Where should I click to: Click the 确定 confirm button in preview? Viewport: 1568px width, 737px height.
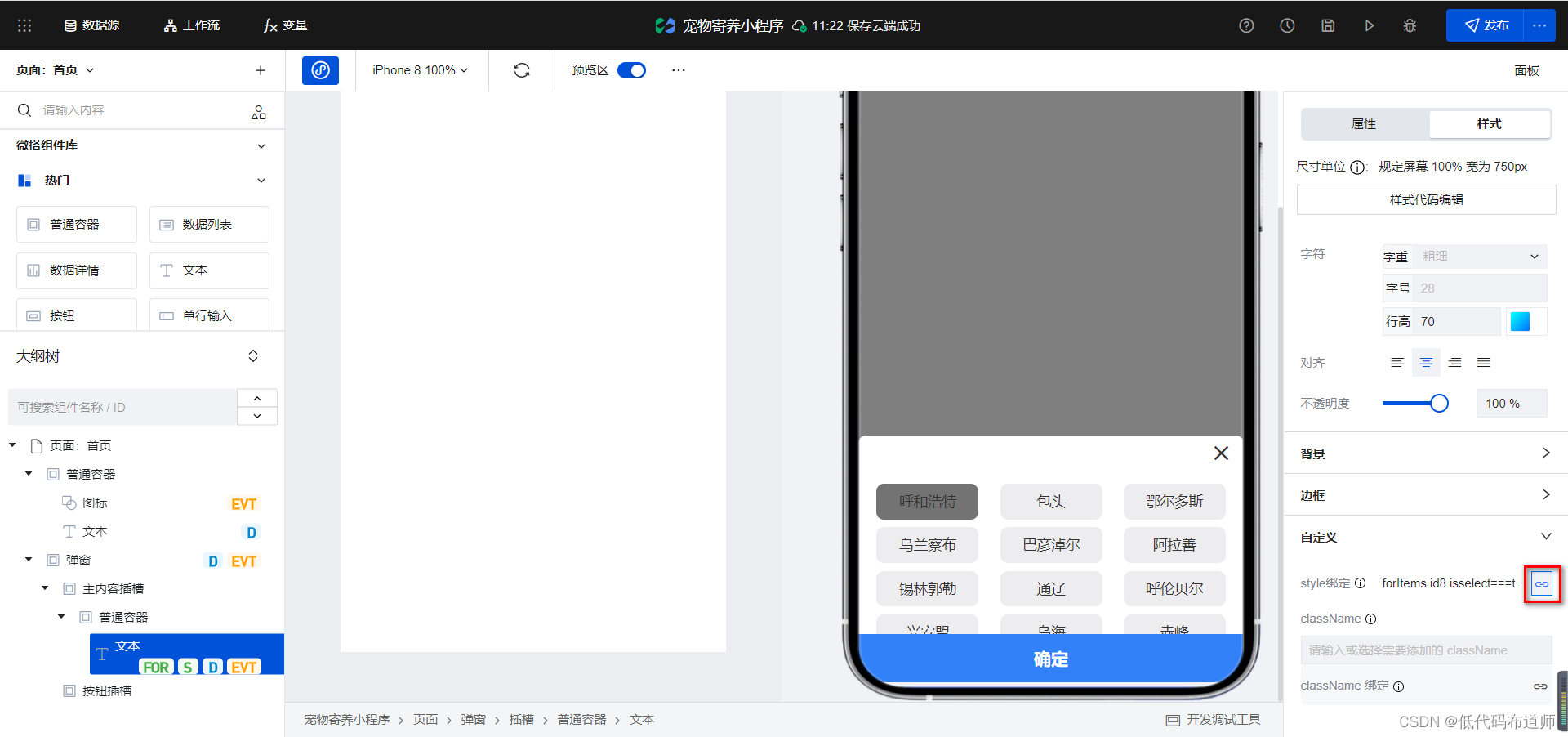point(1050,659)
